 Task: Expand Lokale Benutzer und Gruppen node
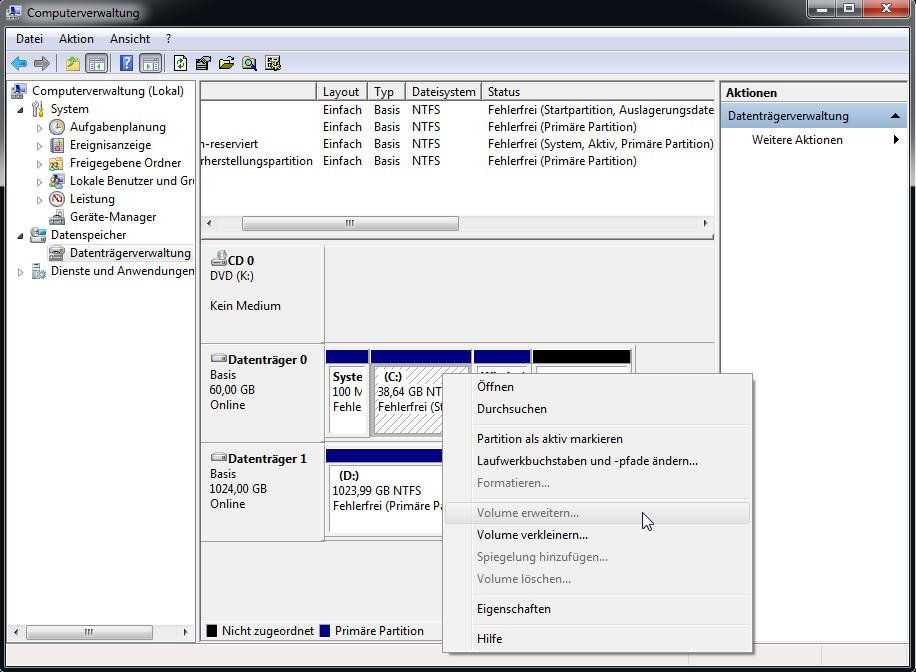pyautogui.click(x=39, y=182)
